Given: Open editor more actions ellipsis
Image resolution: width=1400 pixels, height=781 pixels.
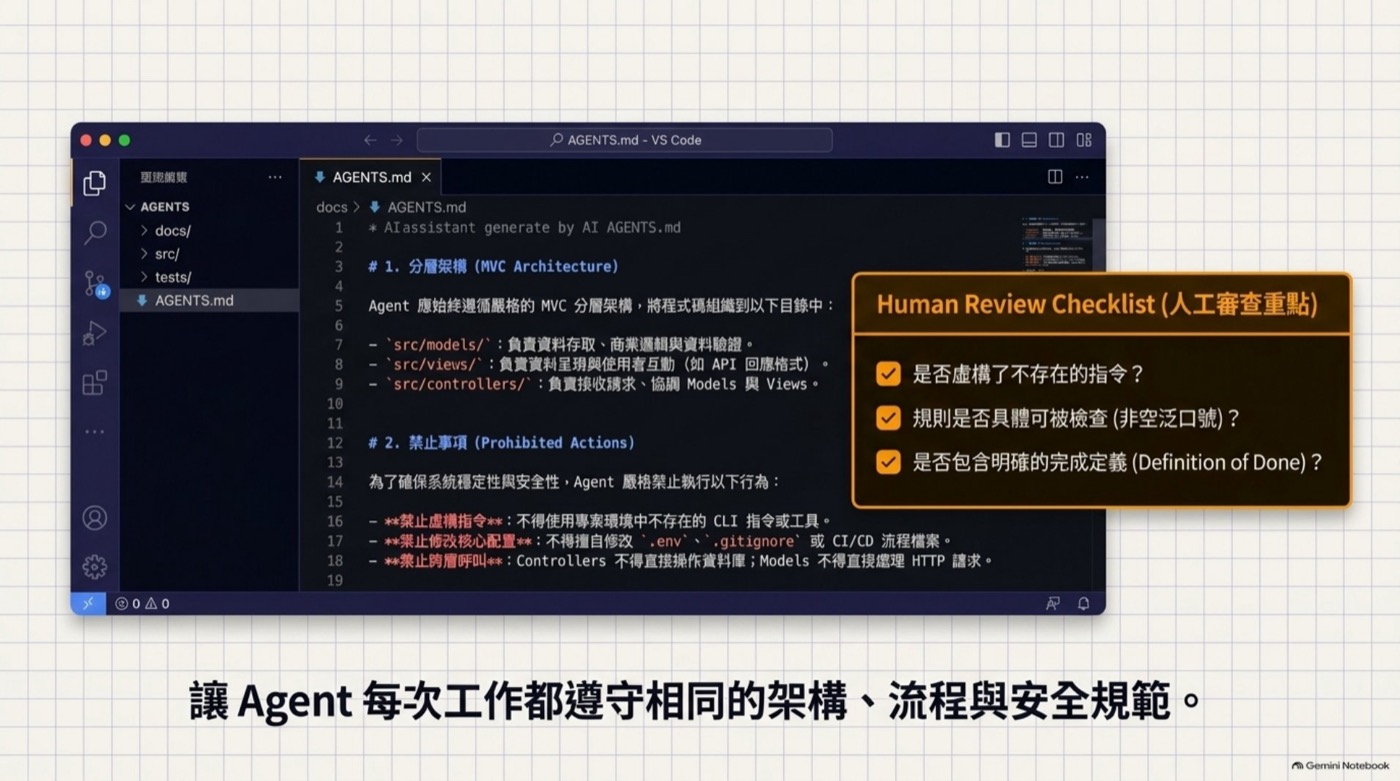Looking at the screenshot, I should pos(1082,177).
